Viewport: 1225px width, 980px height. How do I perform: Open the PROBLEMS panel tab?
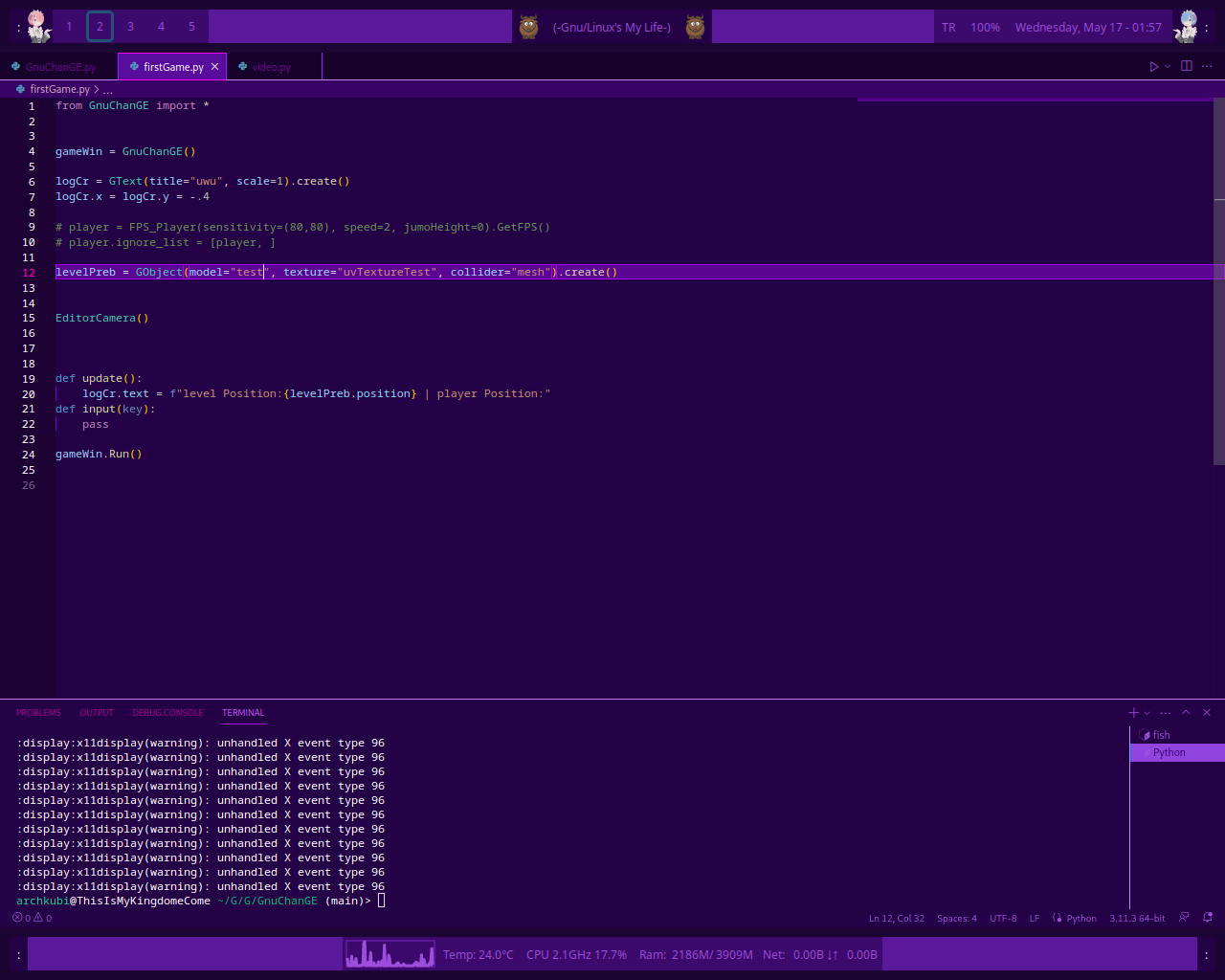pos(38,712)
